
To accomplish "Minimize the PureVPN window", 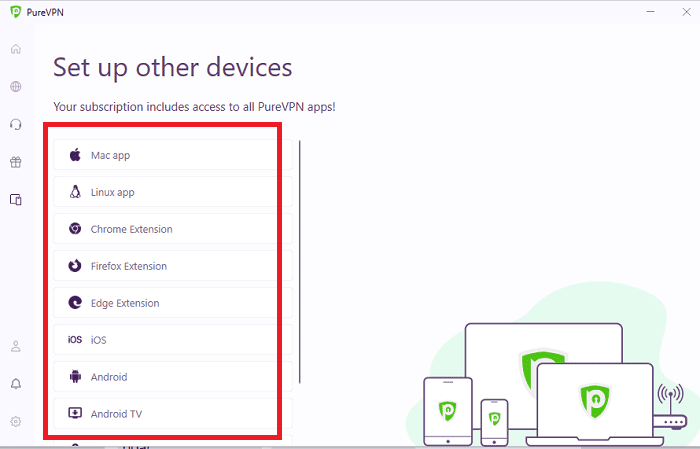I will click(650, 12).
